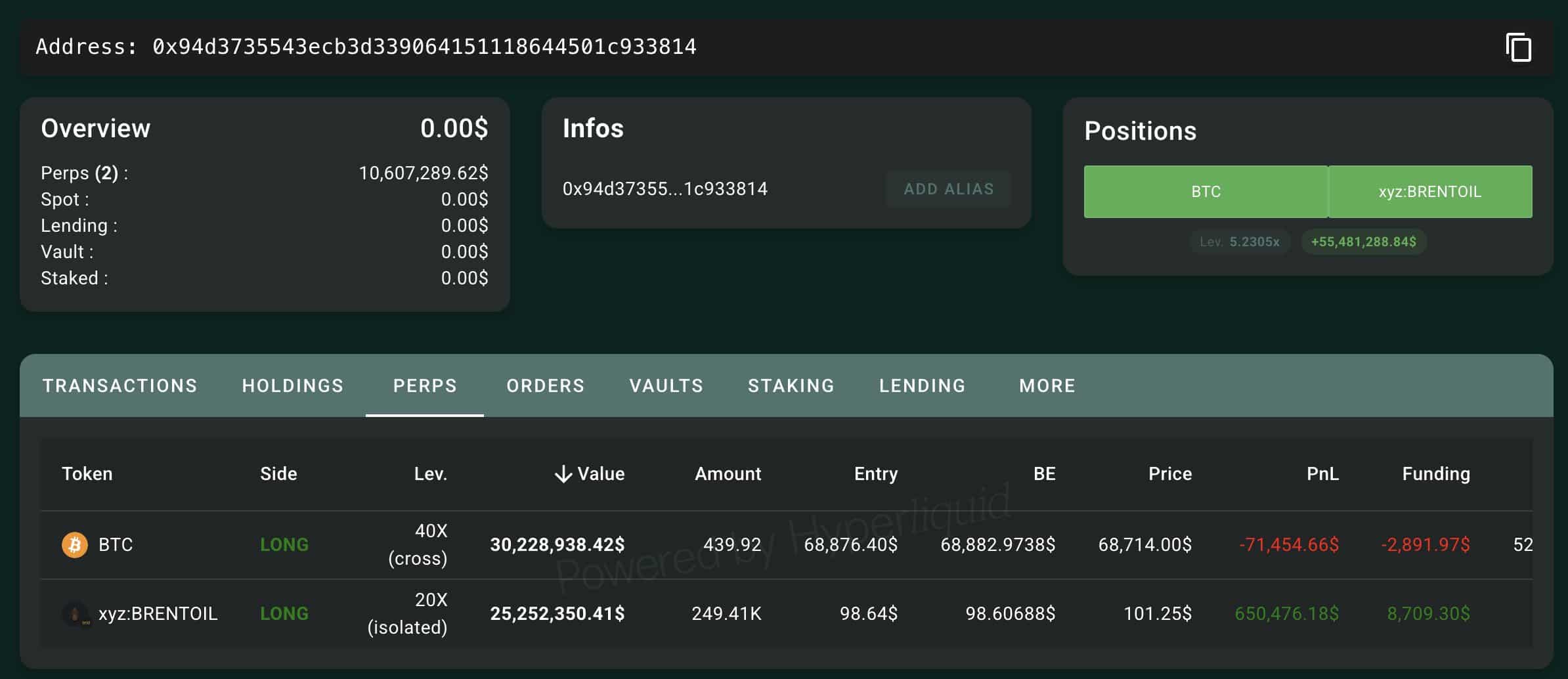
Task: Select the BTC position in the Positions panel
Action: [x=1205, y=191]
